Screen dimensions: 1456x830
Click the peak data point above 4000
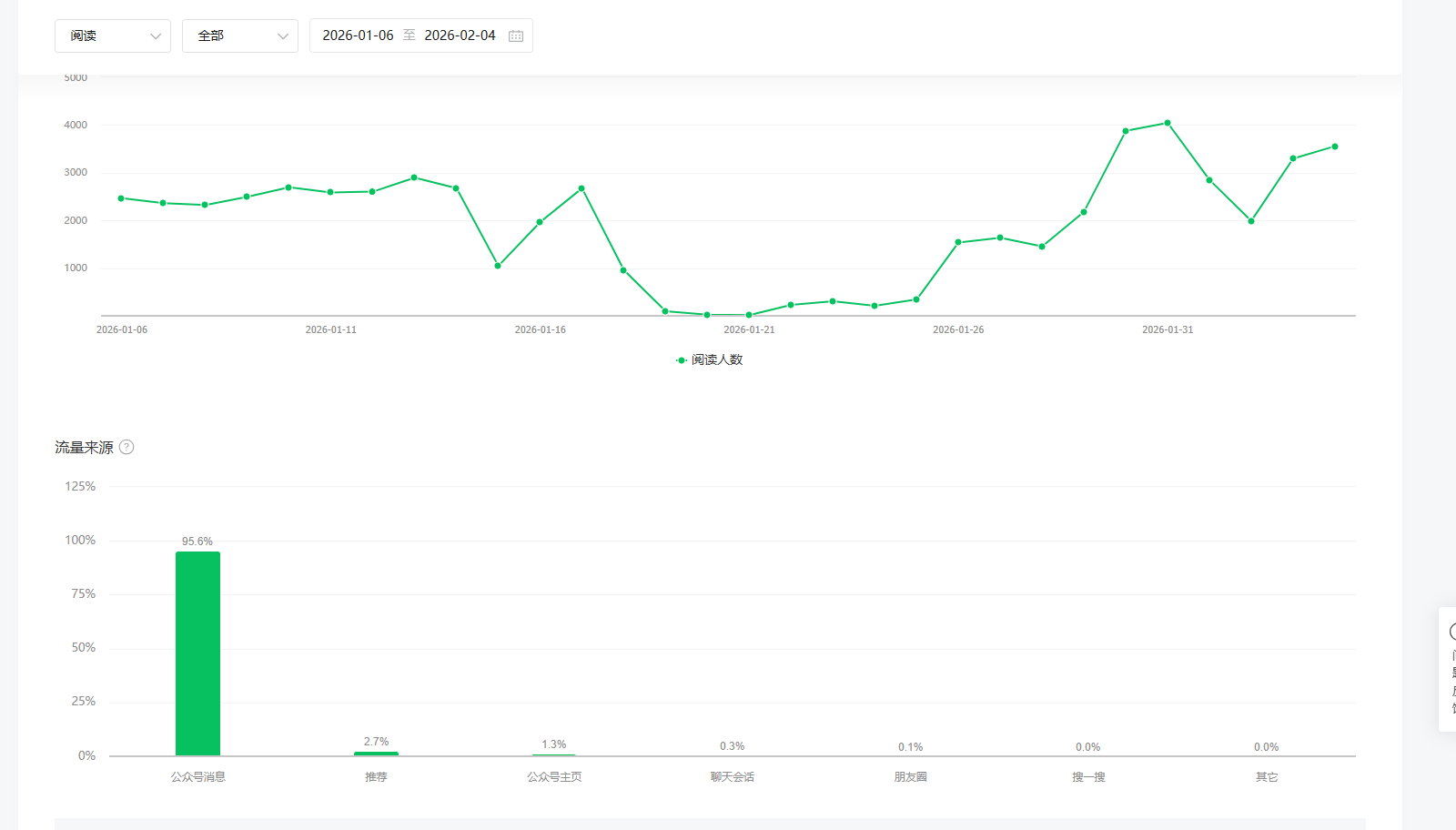(1168, 123)
